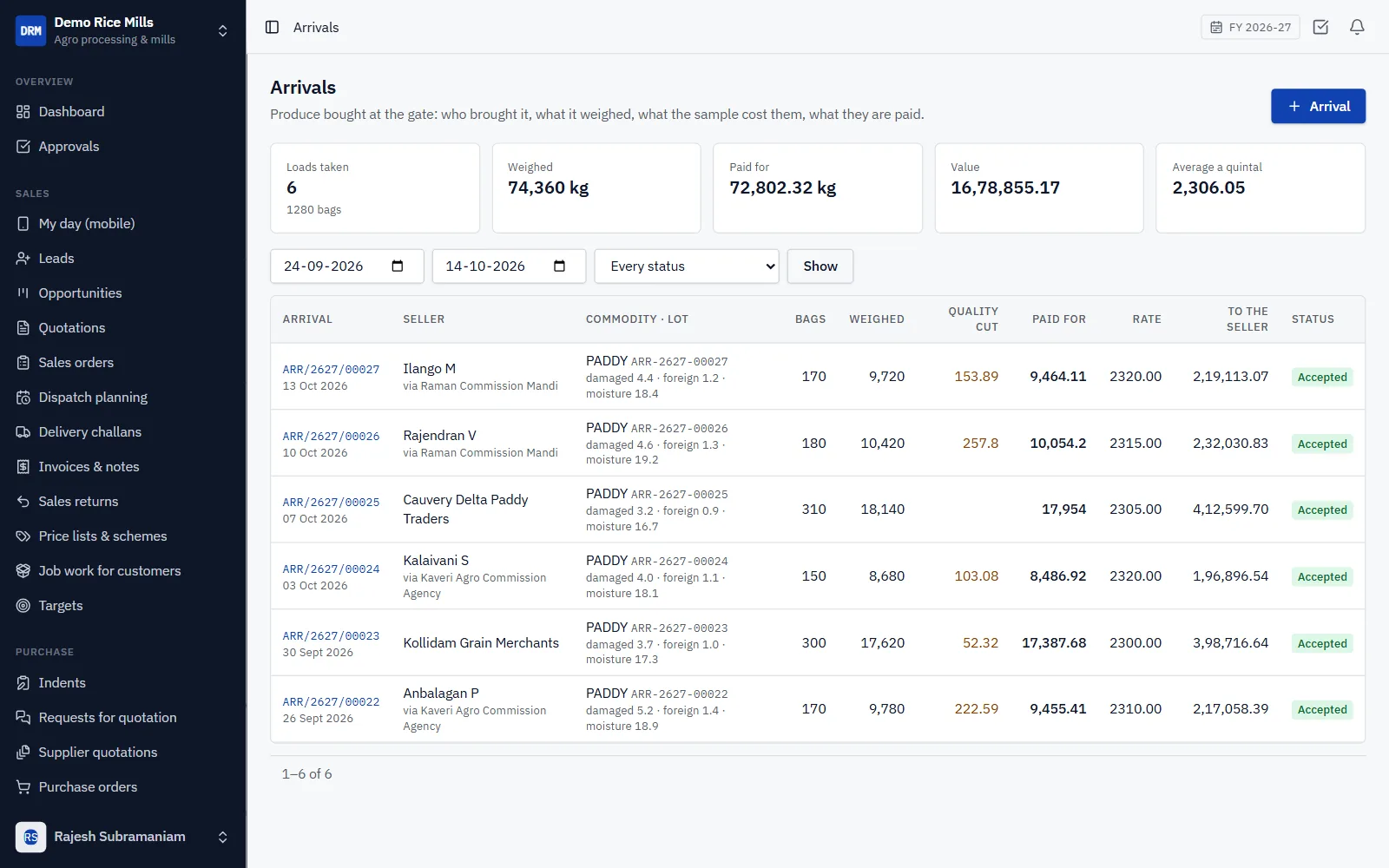Click the Job work for customers icon
1389x868 pixels.
[x=23, y=571]
